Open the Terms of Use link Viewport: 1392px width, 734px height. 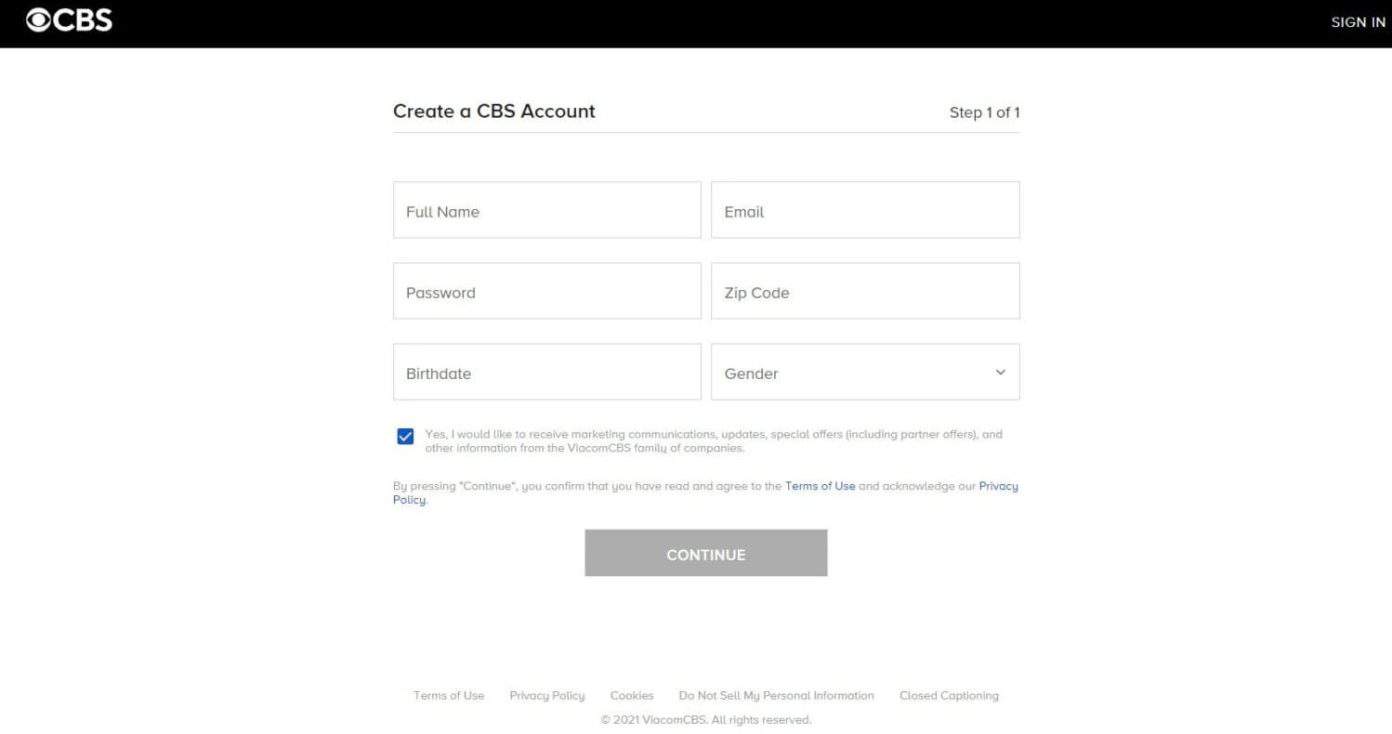820,486
